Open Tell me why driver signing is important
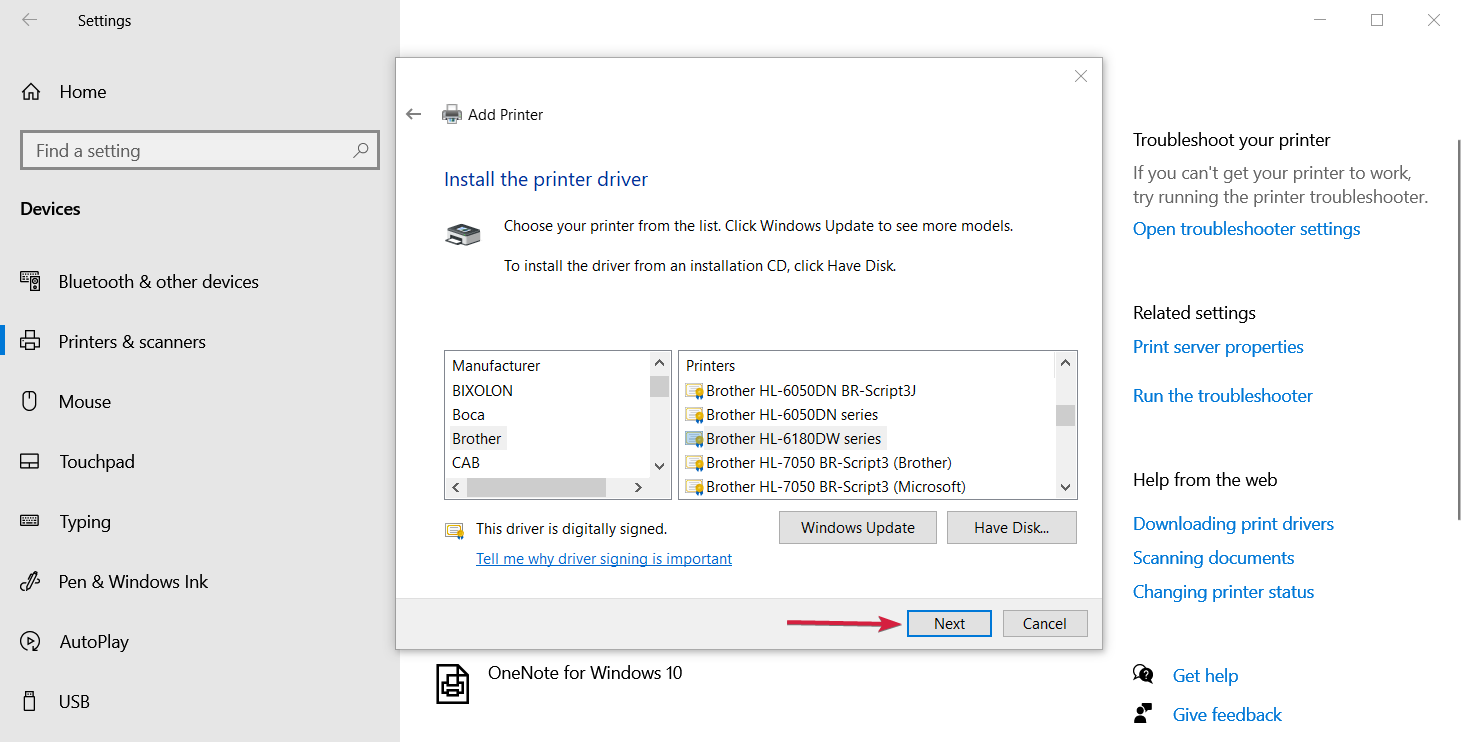Viewport: 1463px width, 742px height. coord(604,559)
